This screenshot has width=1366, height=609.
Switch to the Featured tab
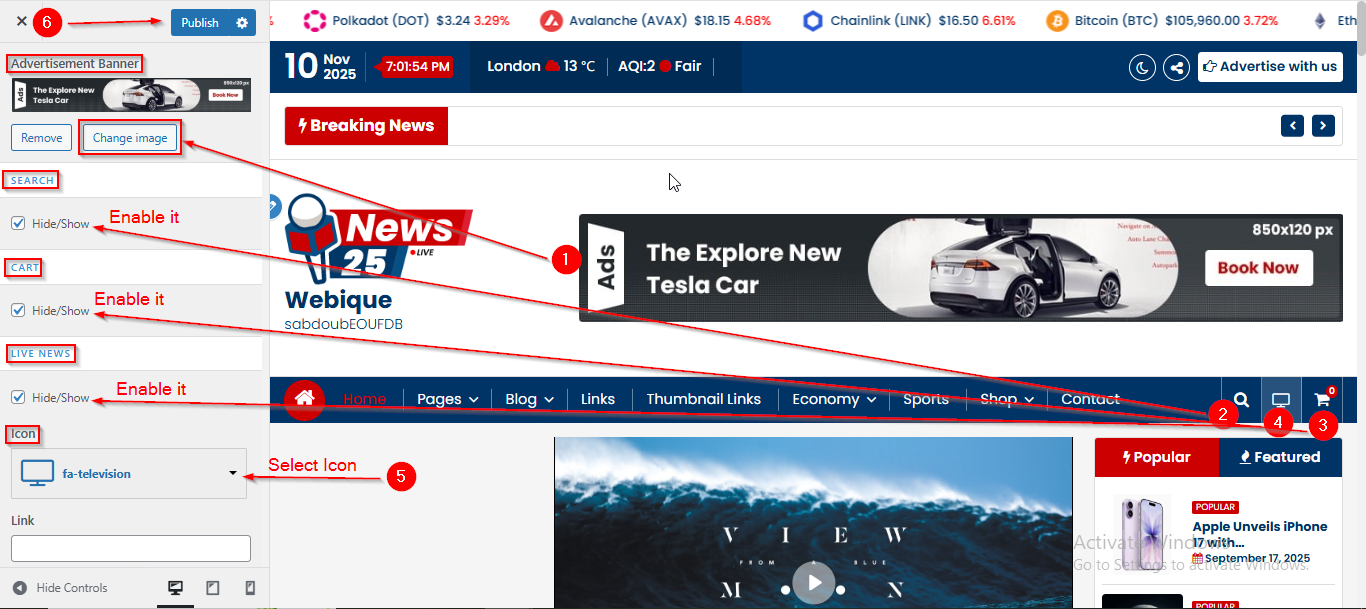pos(1280,457)
